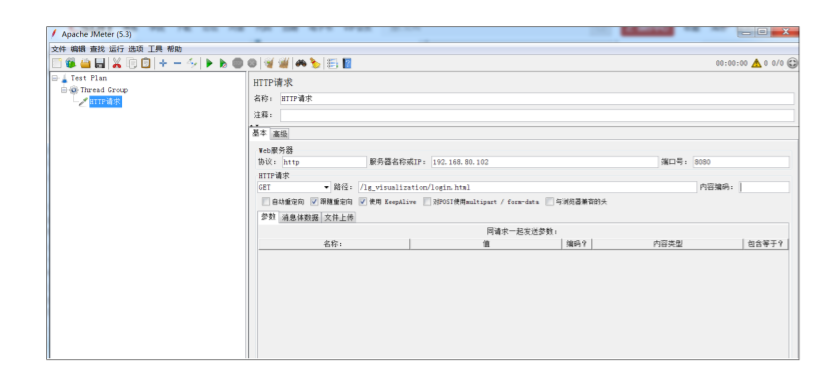Click the Save test plan floppy icon
818x368 pixels.
coord(100,63)
